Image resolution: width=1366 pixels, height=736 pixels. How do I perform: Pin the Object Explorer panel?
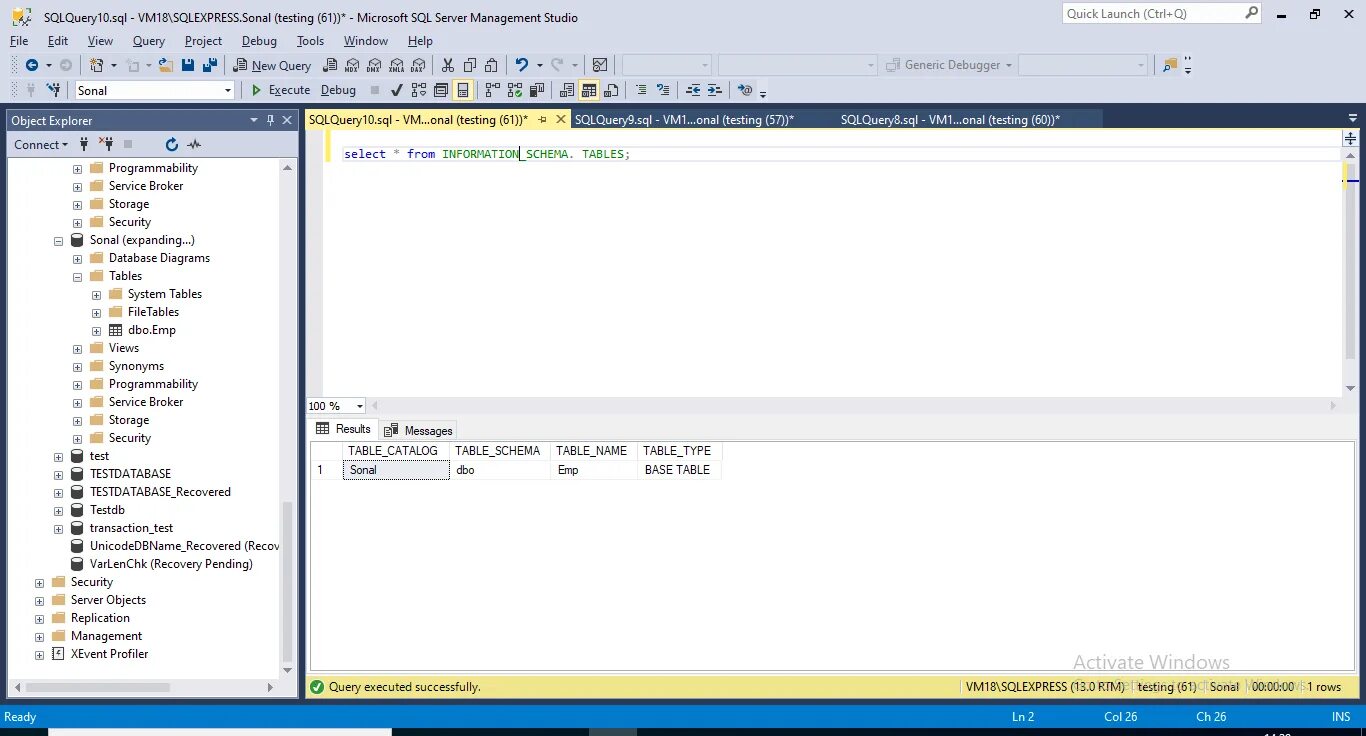point(270,120)
